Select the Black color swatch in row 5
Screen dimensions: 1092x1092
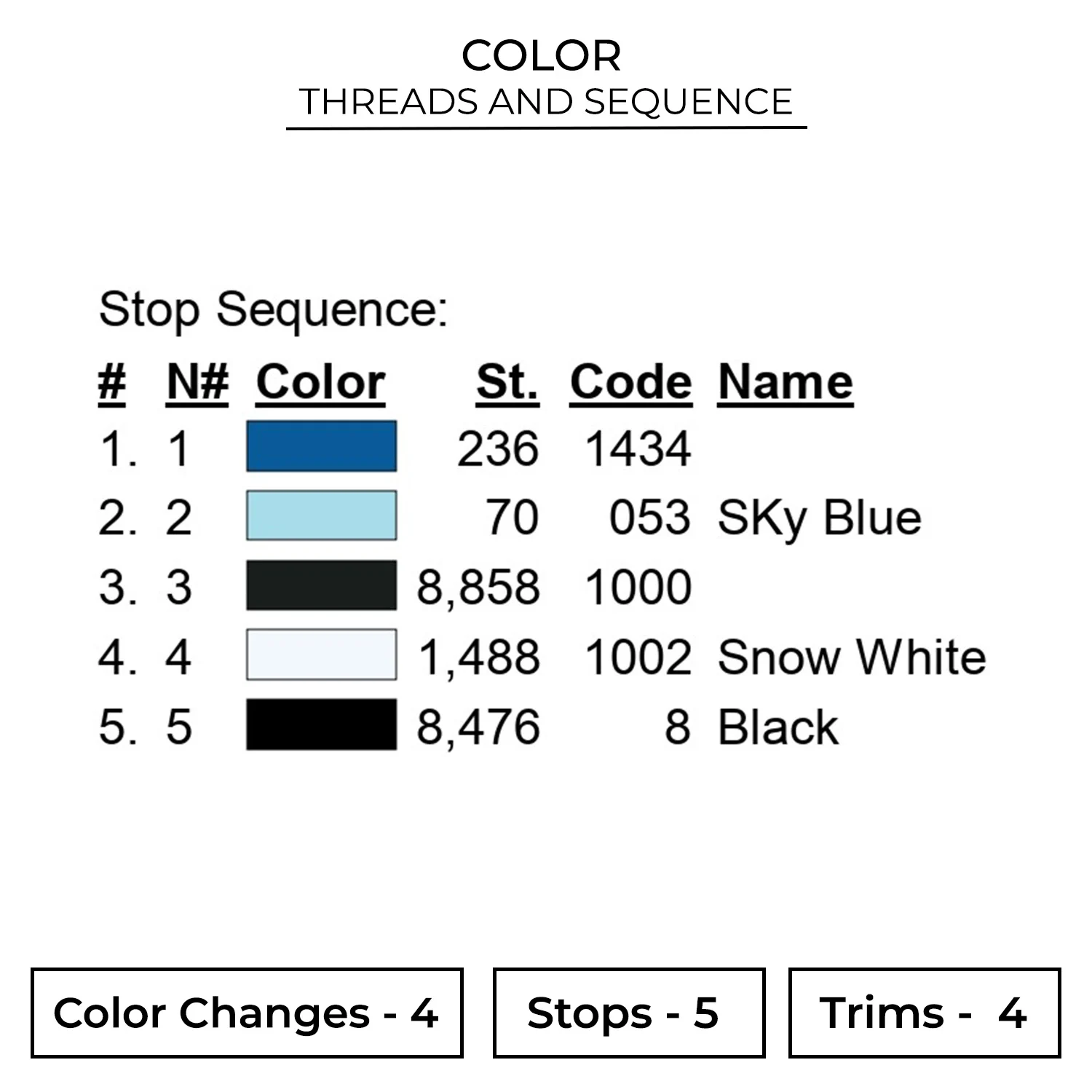click(321, 724)
